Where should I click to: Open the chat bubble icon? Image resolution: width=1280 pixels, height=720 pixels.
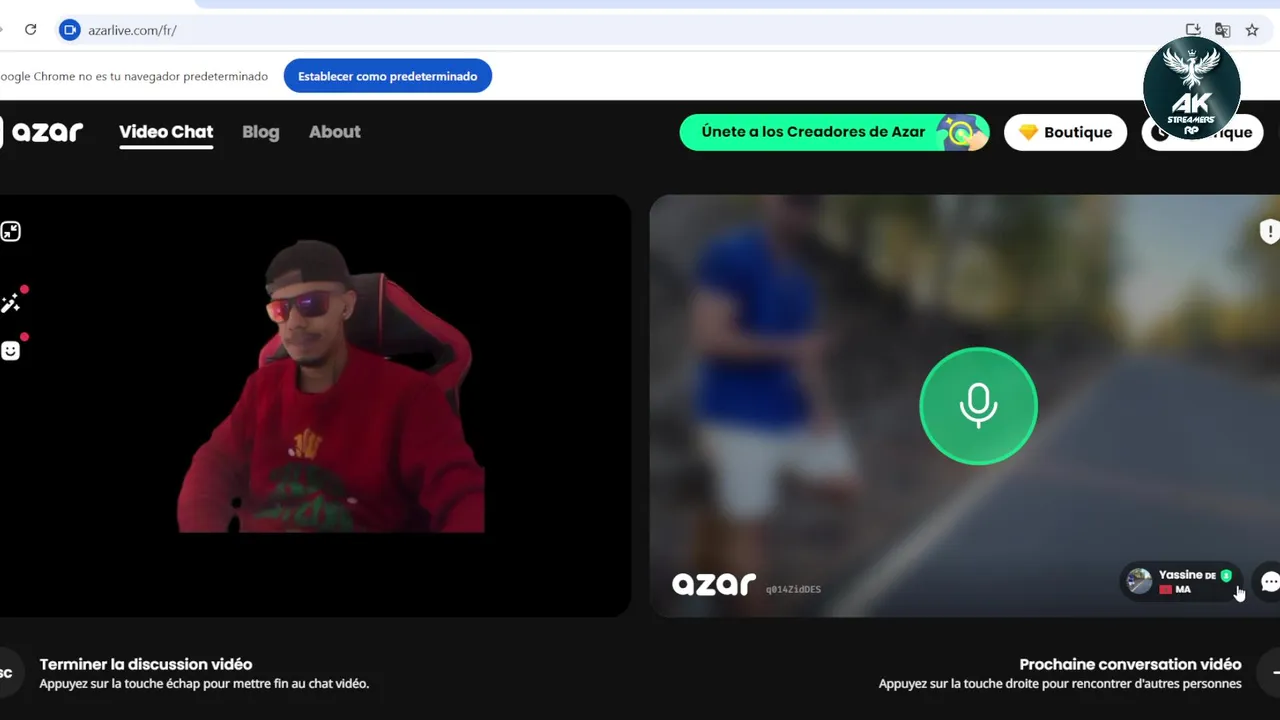[1269, 582]
